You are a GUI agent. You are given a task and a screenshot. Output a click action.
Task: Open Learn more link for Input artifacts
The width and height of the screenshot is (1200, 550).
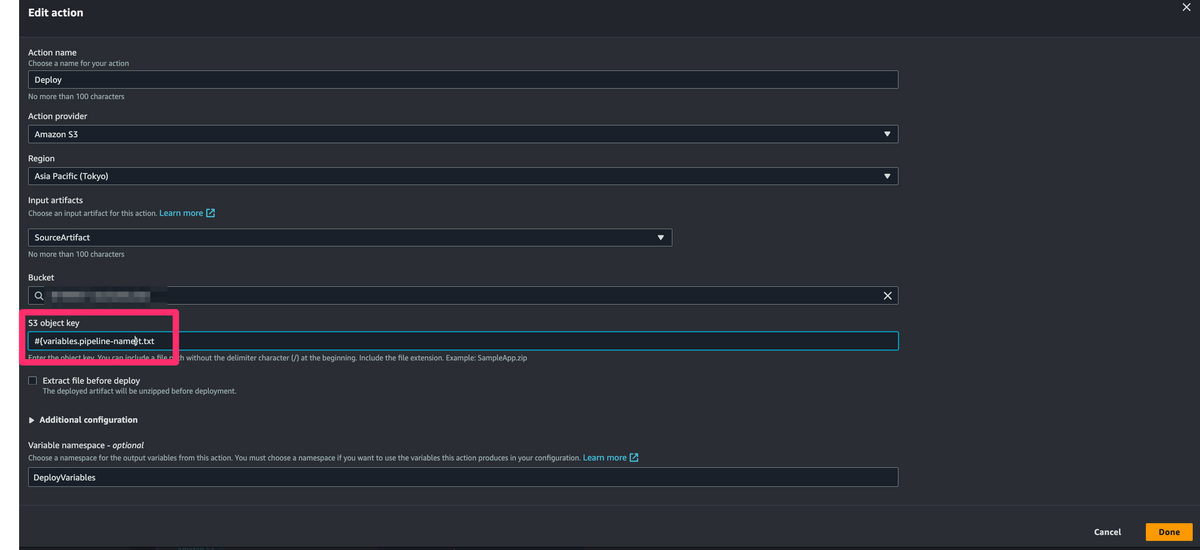click(x=181, y=213)
